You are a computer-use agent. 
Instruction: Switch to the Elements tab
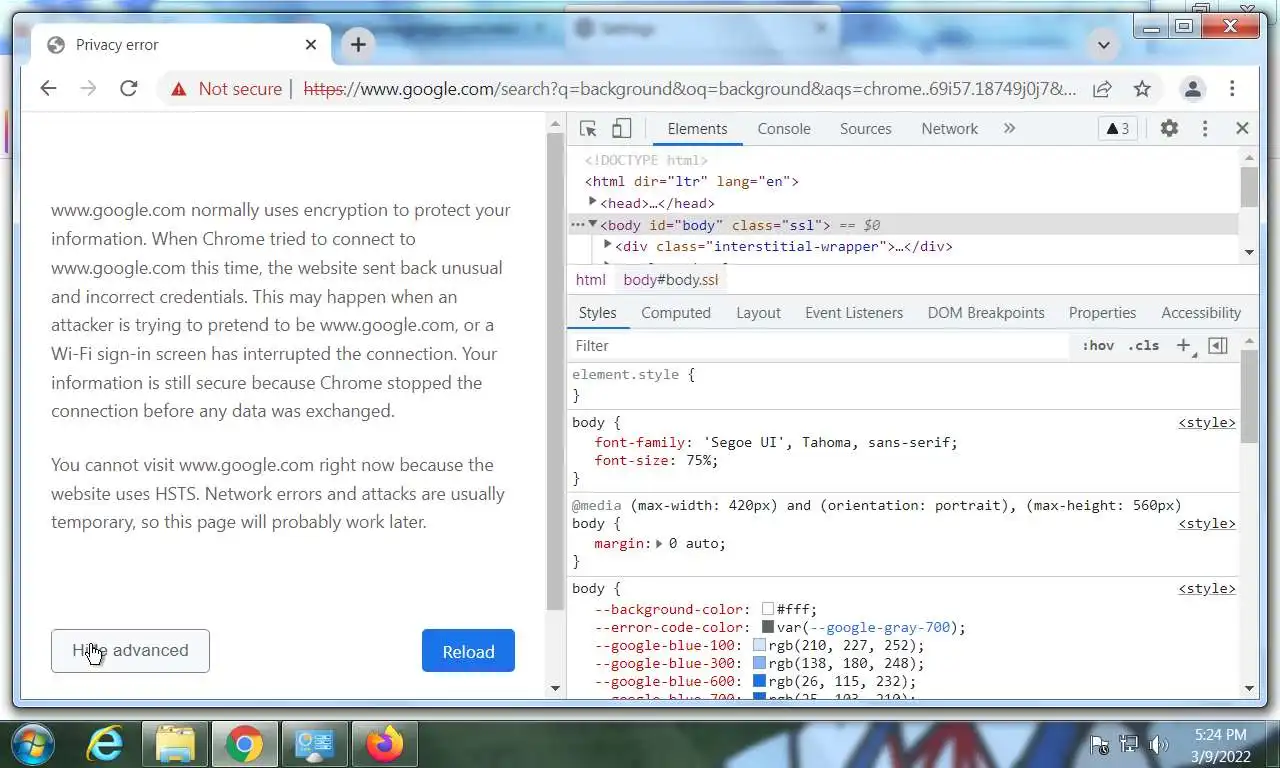click(x=697, y=128)
